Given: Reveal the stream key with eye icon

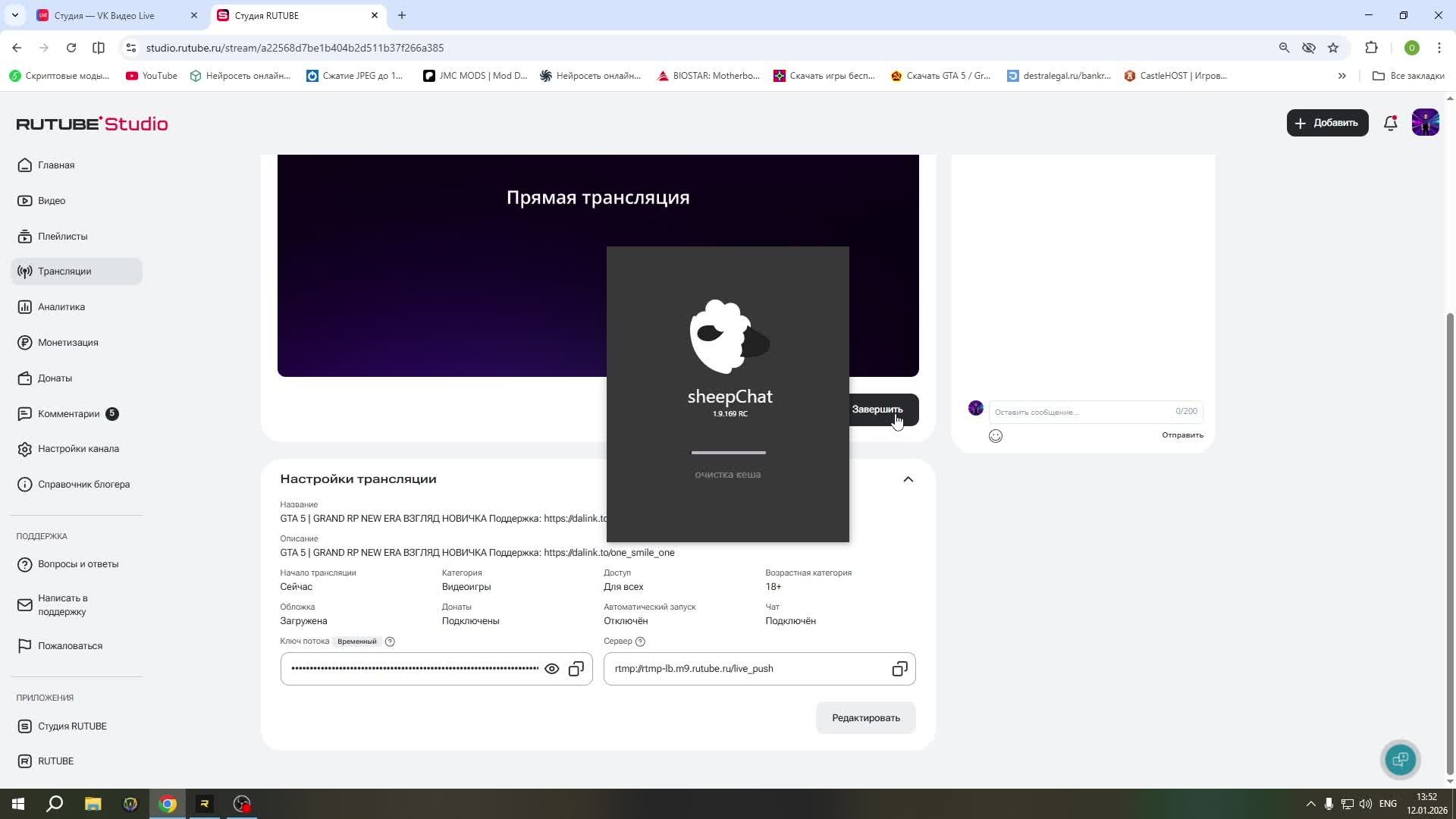Looking at the screenshot, I should 552,669.
